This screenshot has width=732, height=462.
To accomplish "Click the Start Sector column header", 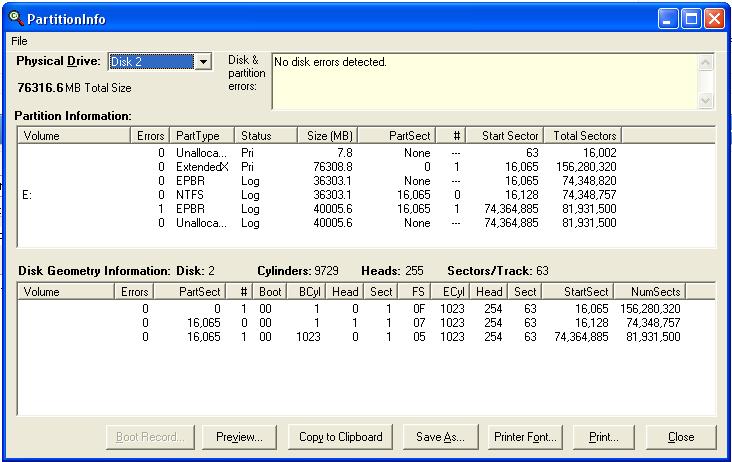I will coord(505,136).
